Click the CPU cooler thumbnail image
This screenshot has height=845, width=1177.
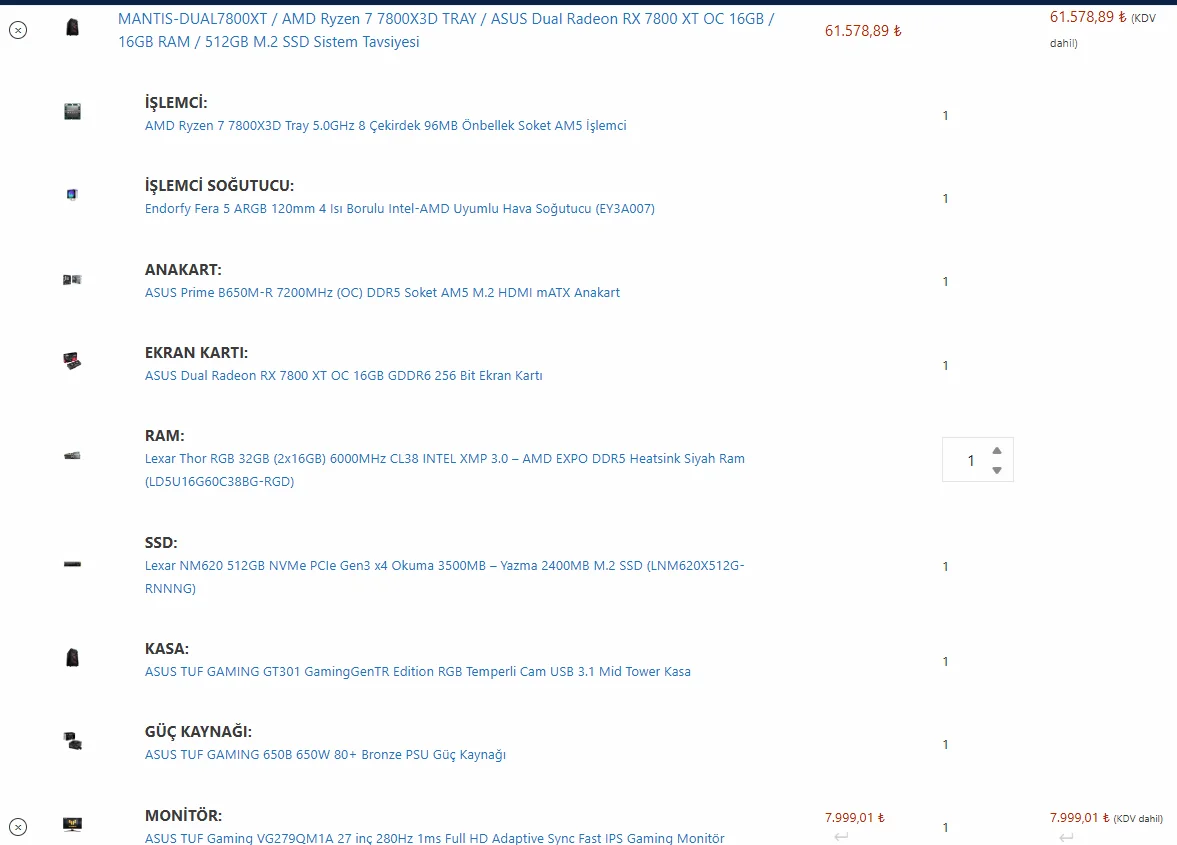click(71, 195)
